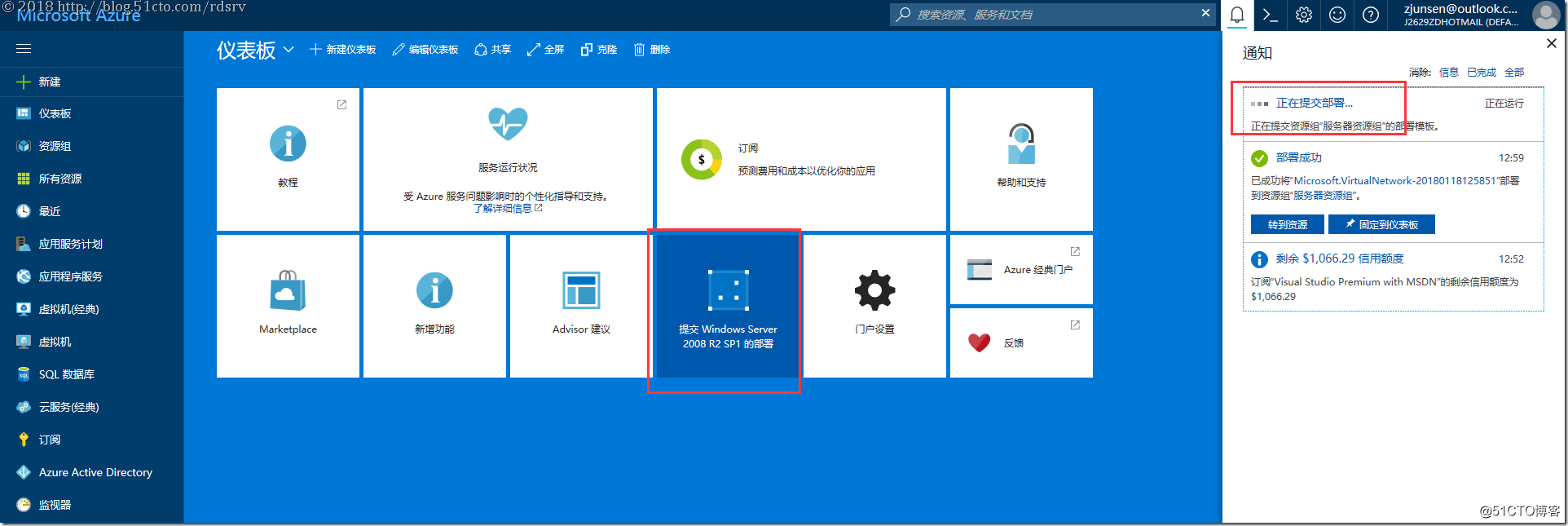Open the help question mark icon
Image resolution: width=1568 pixels, height=526 pixels.
pyautogui.click(x=1371, y=15)
